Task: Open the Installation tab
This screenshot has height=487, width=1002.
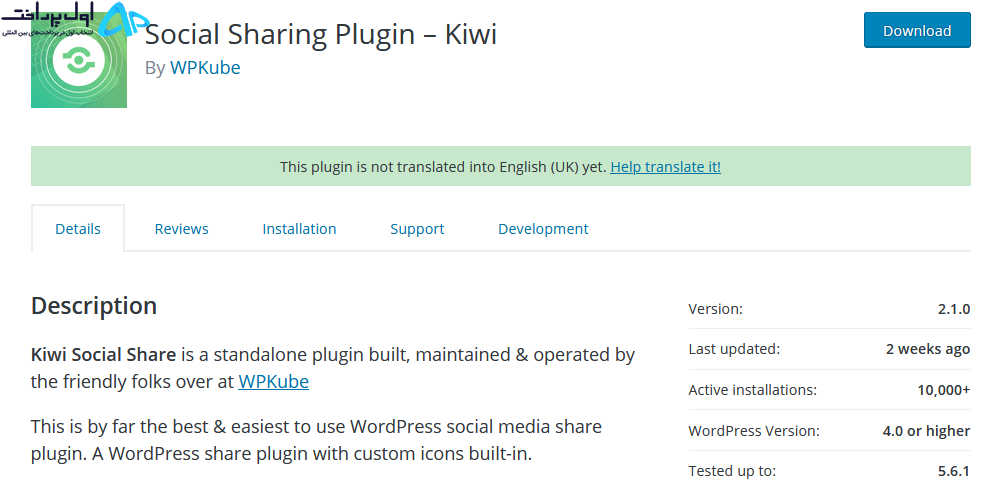Action: tap(299, 229)
